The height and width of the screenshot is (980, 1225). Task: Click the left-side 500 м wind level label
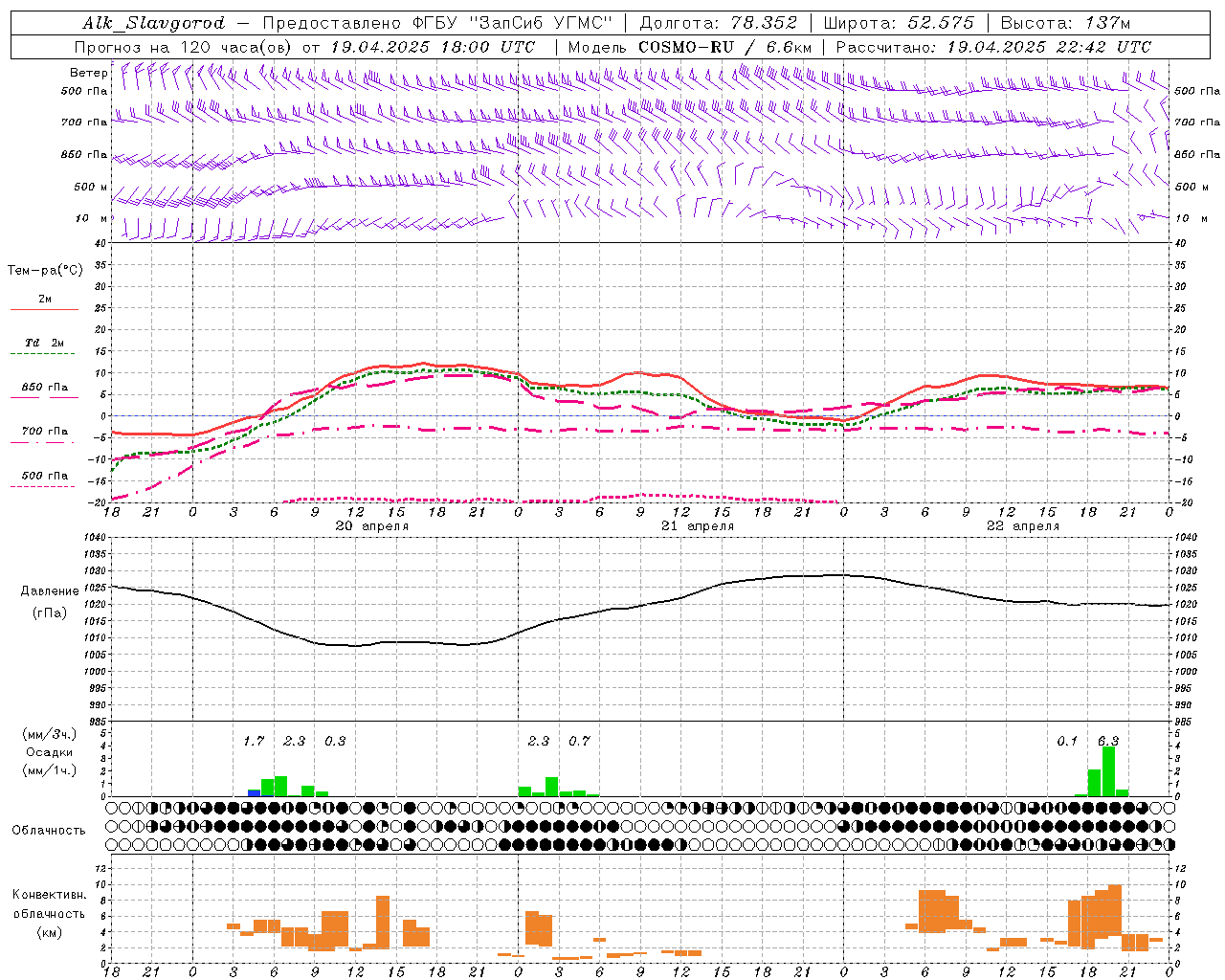(92, 188)
